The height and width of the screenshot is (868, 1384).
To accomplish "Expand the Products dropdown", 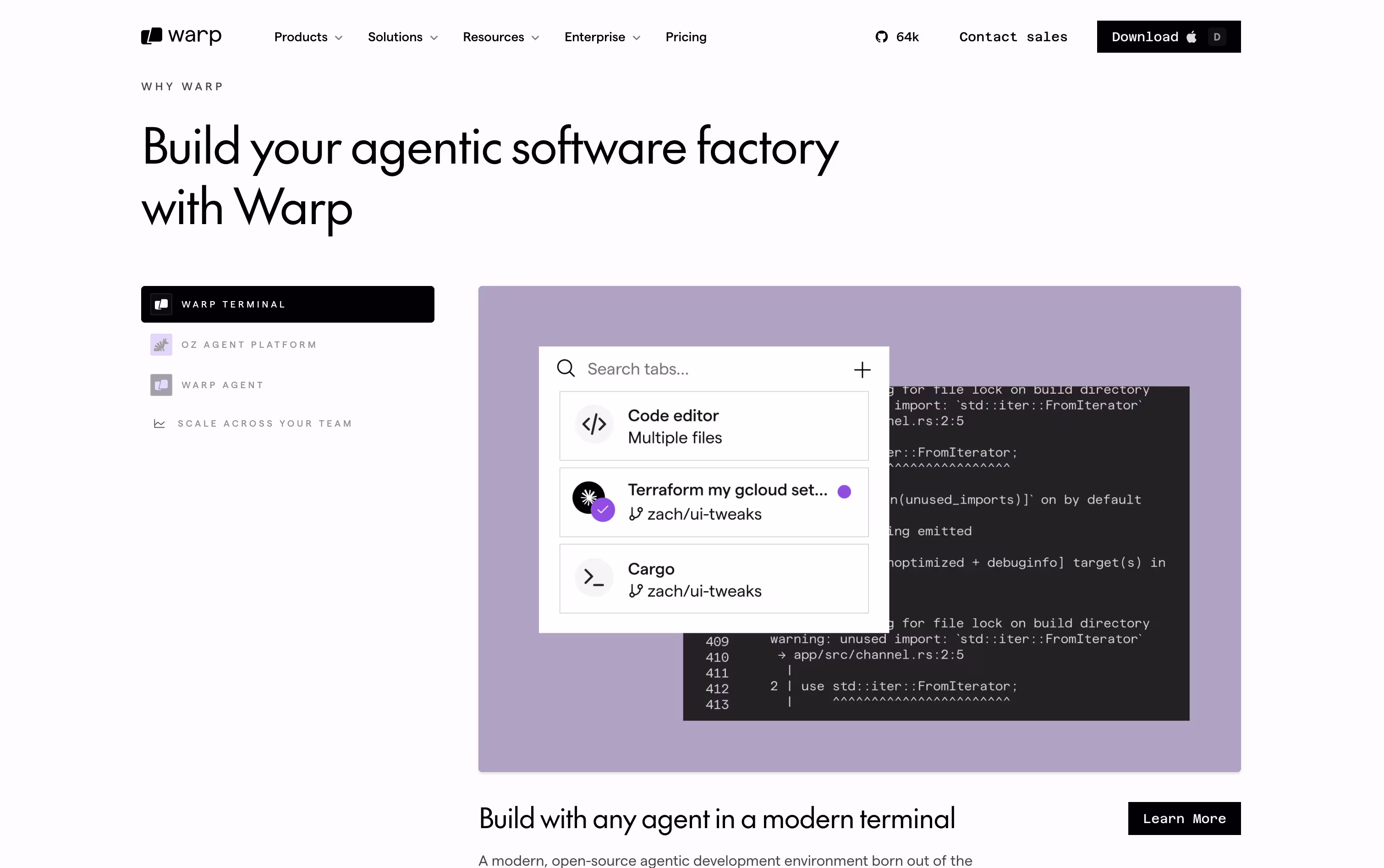I will click(308, 37).
